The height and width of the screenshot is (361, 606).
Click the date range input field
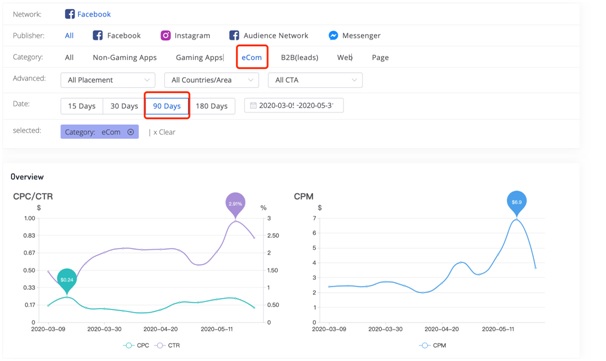[x=294, y=106]
